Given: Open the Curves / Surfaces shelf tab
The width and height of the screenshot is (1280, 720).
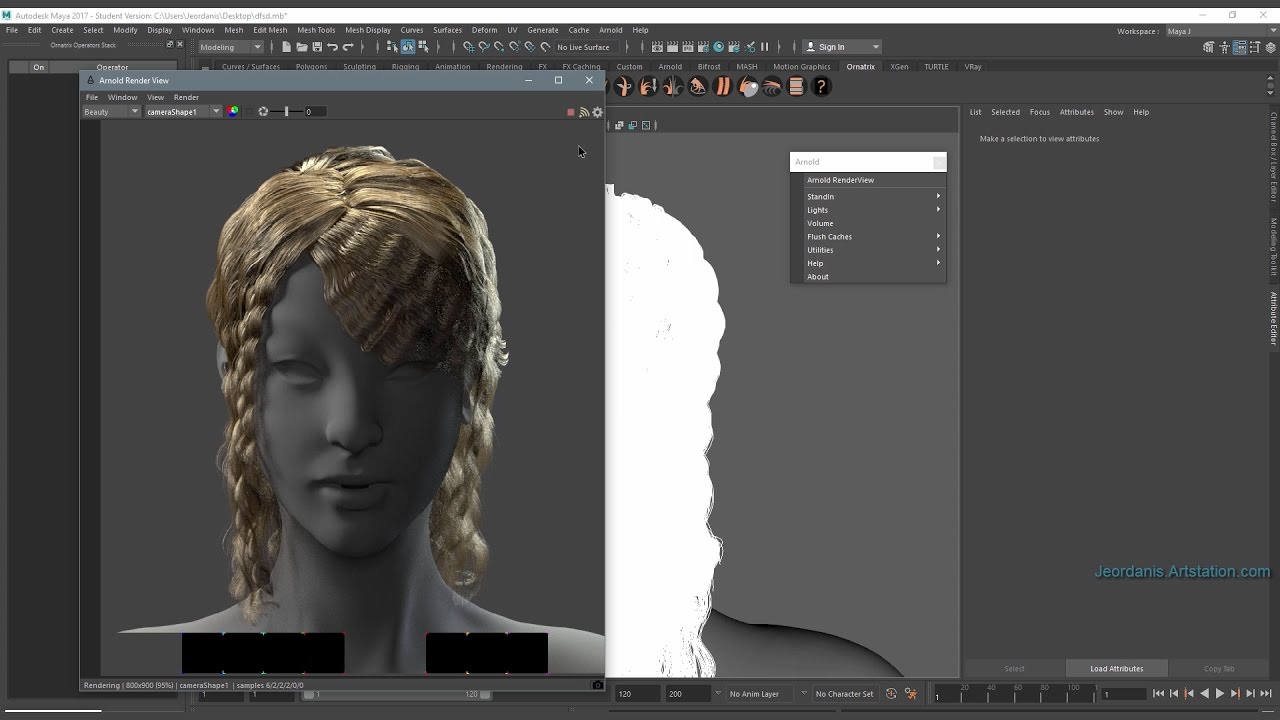Looking at the screenshot, I should point(251,67).
